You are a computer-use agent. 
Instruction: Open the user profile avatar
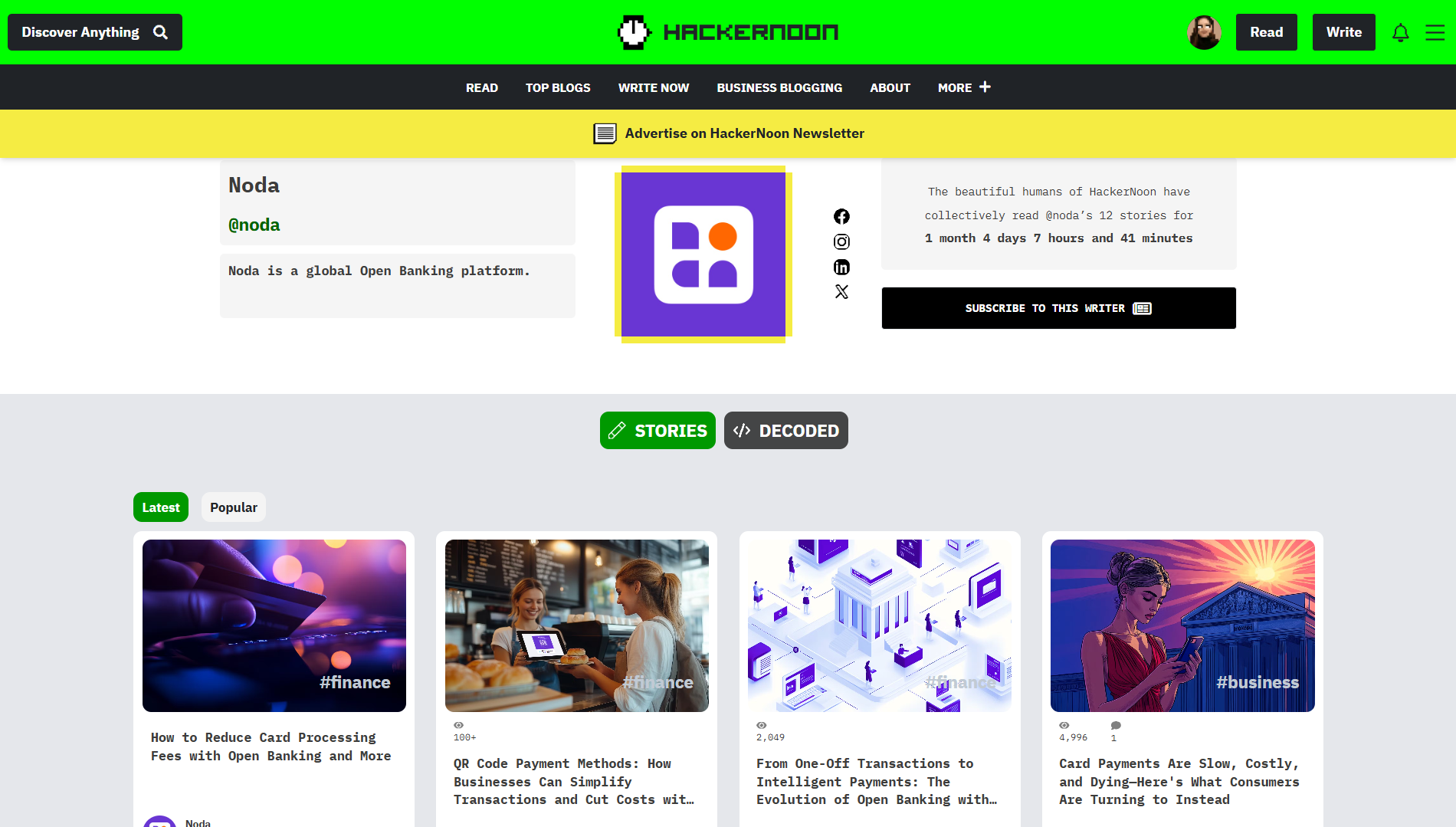(1204, 32)
